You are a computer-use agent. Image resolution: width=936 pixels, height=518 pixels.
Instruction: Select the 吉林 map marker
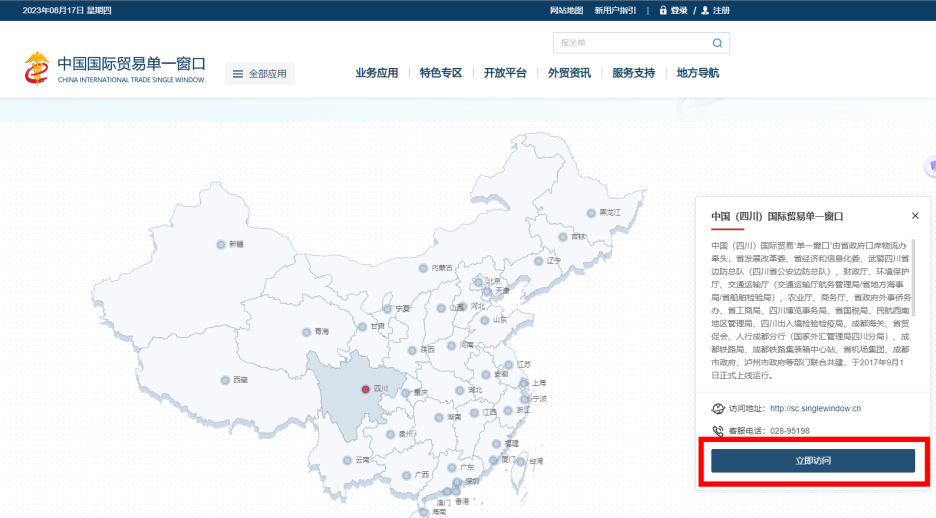562,237
